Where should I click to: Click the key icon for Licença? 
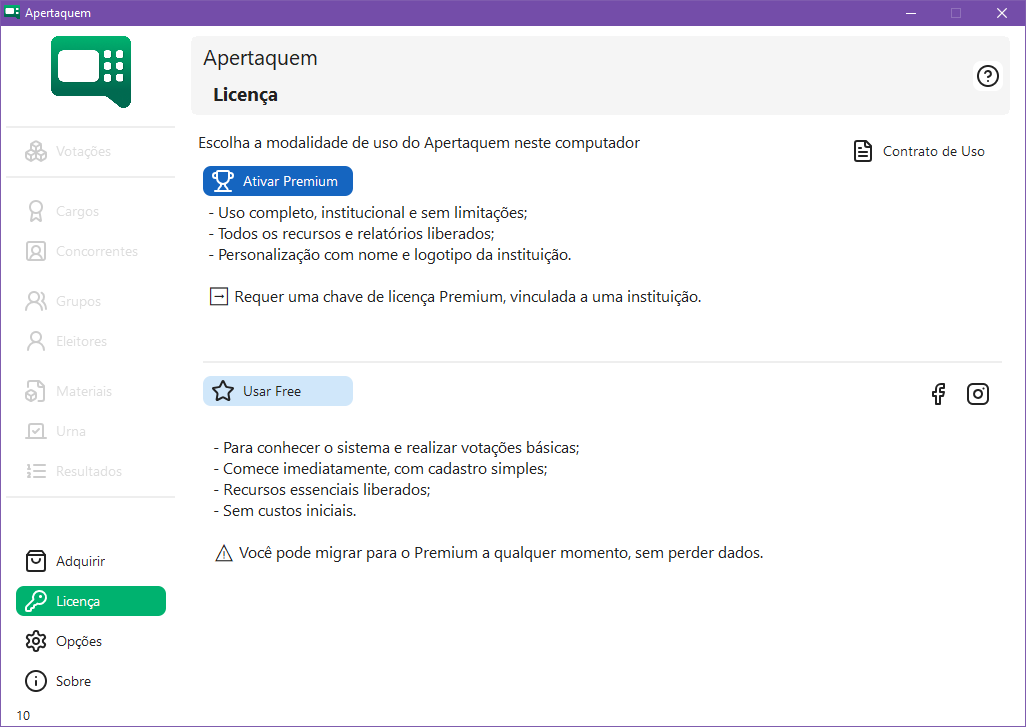pyautogui.click(x=35, y=601)
